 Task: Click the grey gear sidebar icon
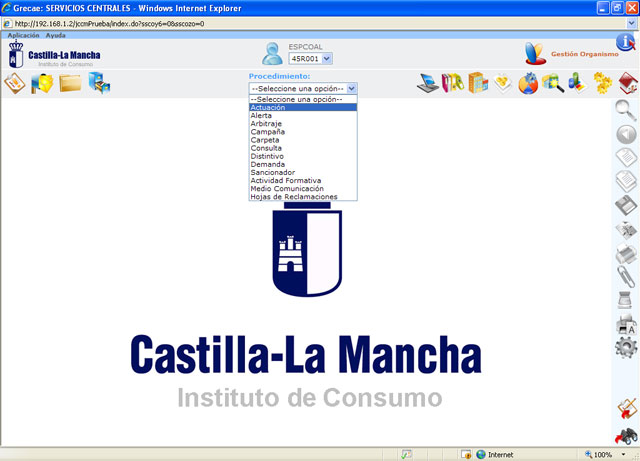(x=626, y=348)
